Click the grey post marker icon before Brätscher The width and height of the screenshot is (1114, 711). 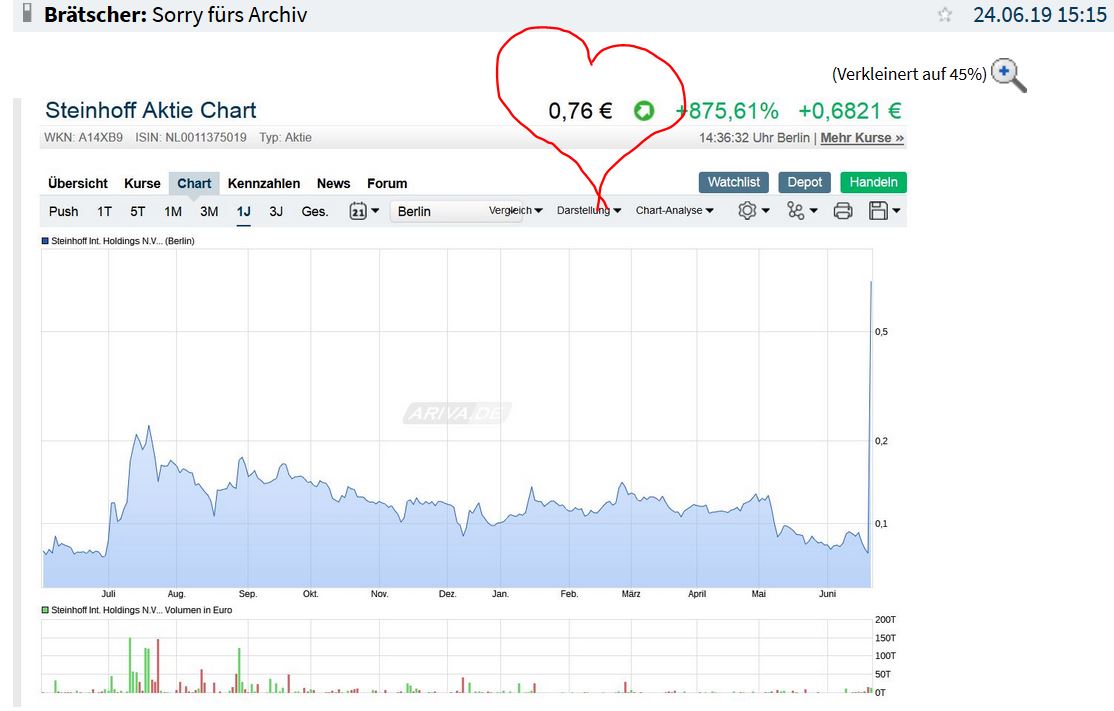pos(27,13)
